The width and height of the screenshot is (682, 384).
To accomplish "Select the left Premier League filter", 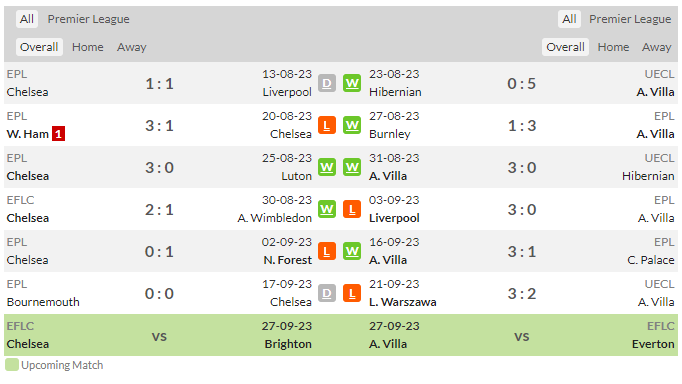I will click(88, 19).
